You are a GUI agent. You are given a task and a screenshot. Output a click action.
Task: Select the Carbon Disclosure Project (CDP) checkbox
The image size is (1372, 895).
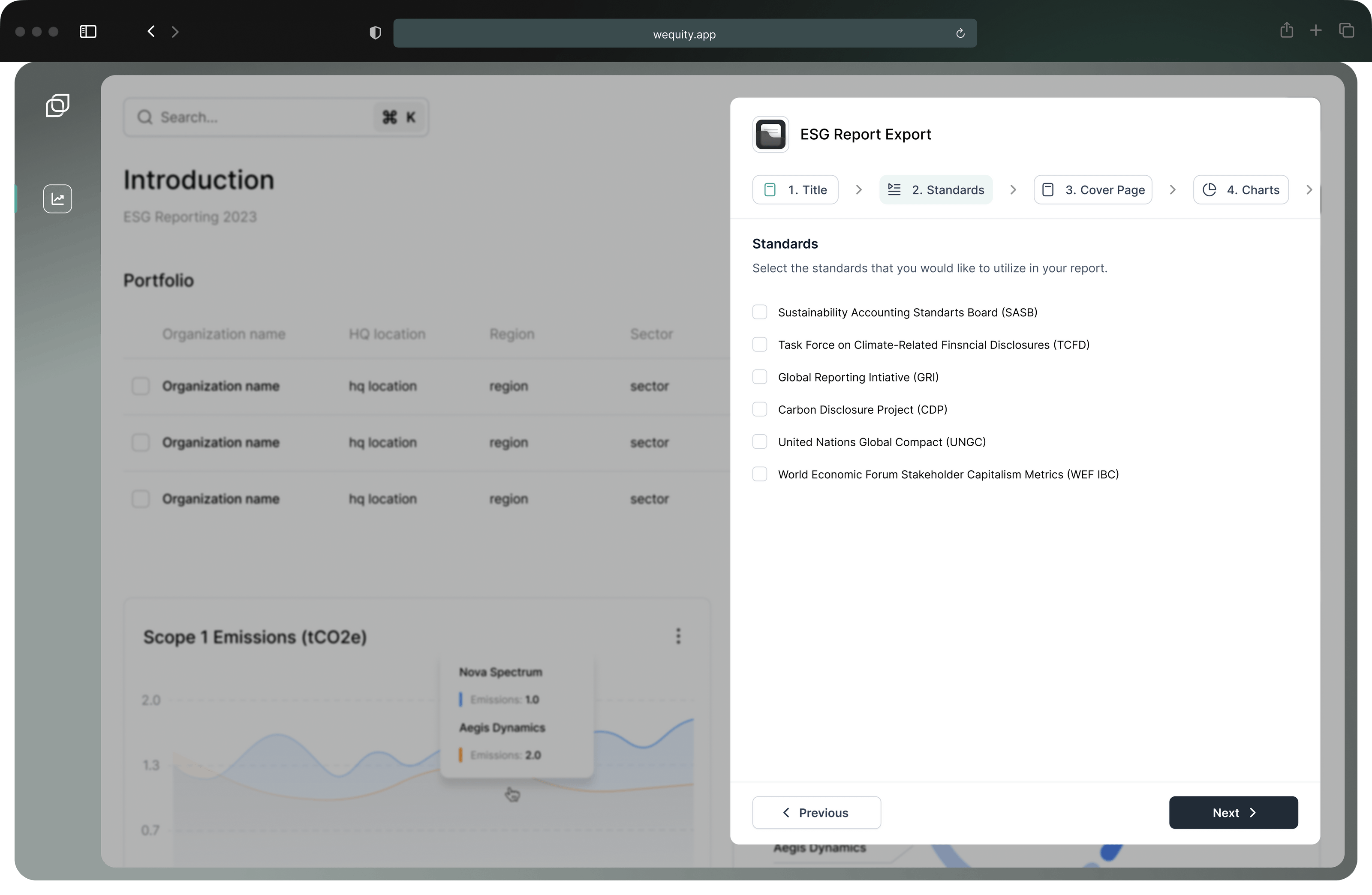759,409
